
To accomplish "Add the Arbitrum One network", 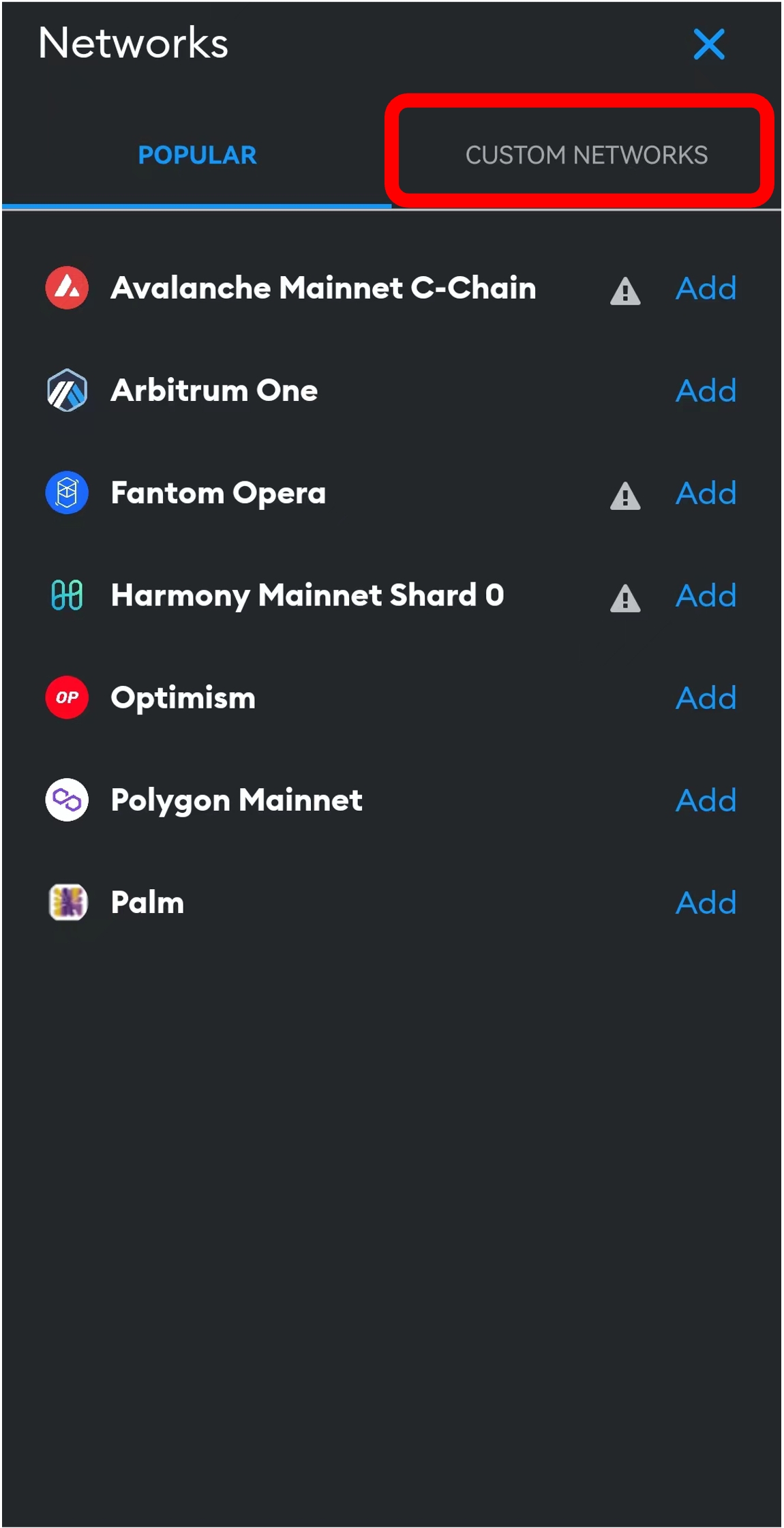I will [x=706, y=391].
